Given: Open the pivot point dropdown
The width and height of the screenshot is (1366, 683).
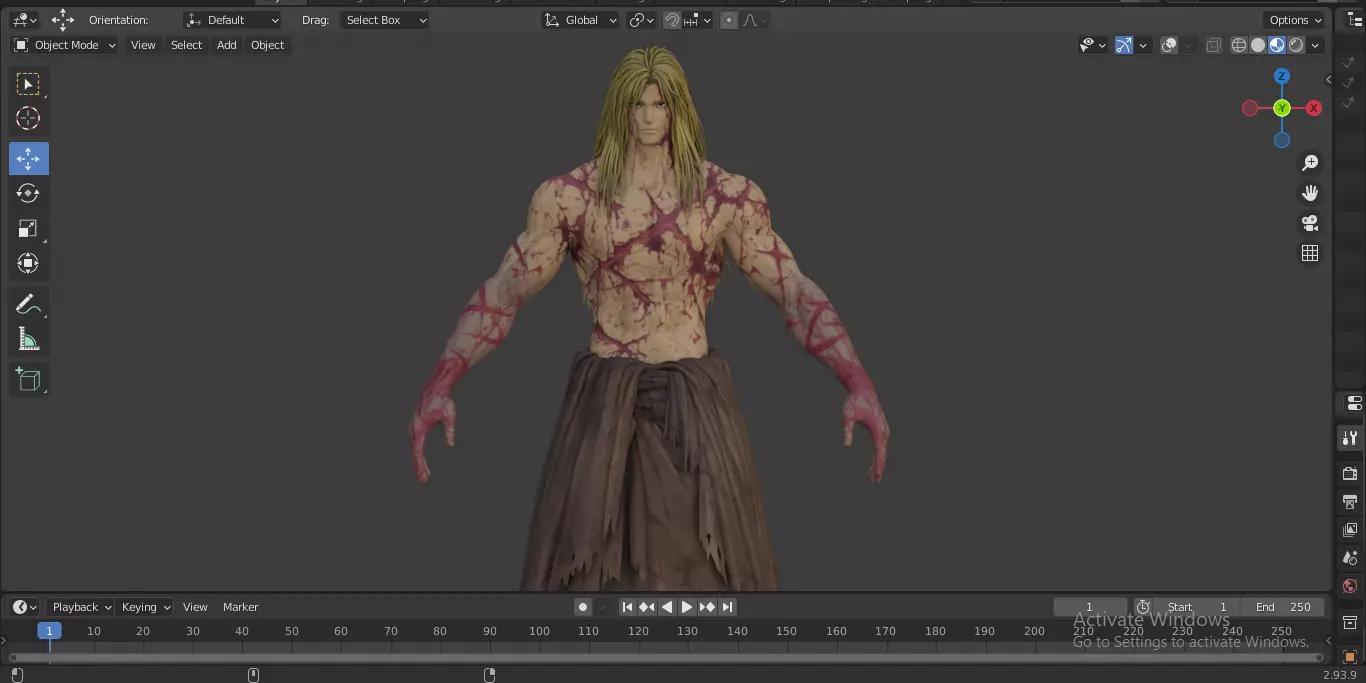Looking at the screenshot, I should point(642,20).
